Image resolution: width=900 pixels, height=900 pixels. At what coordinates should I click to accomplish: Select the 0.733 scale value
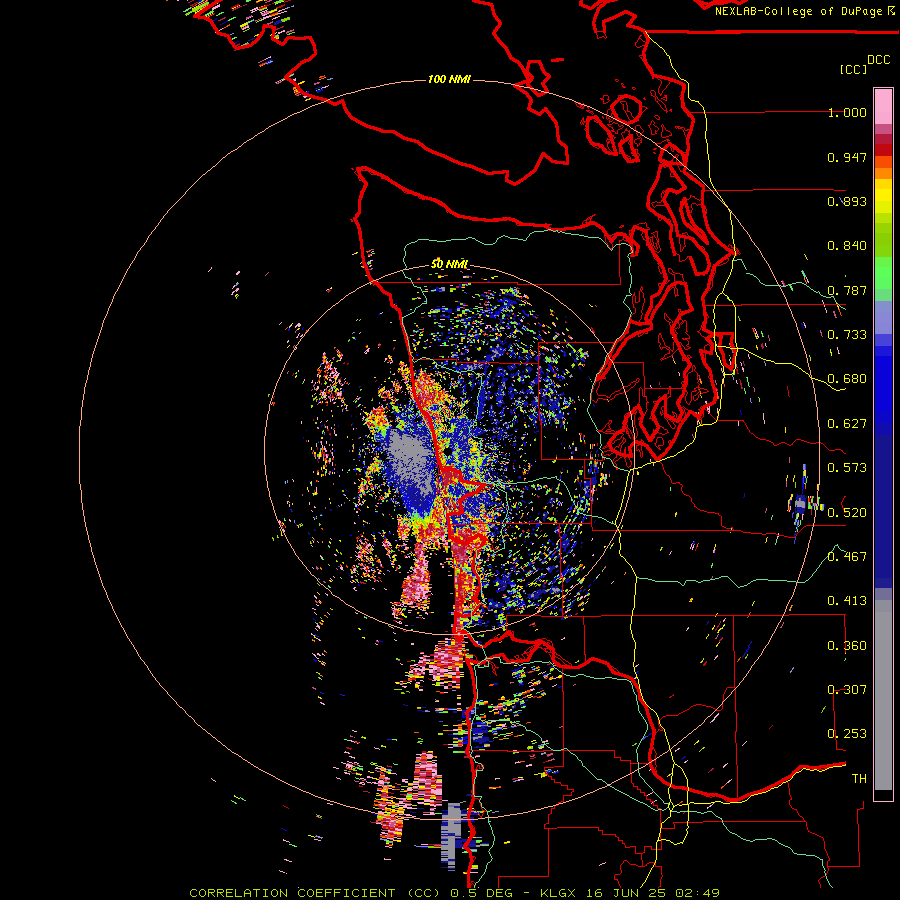click(847, 335)
